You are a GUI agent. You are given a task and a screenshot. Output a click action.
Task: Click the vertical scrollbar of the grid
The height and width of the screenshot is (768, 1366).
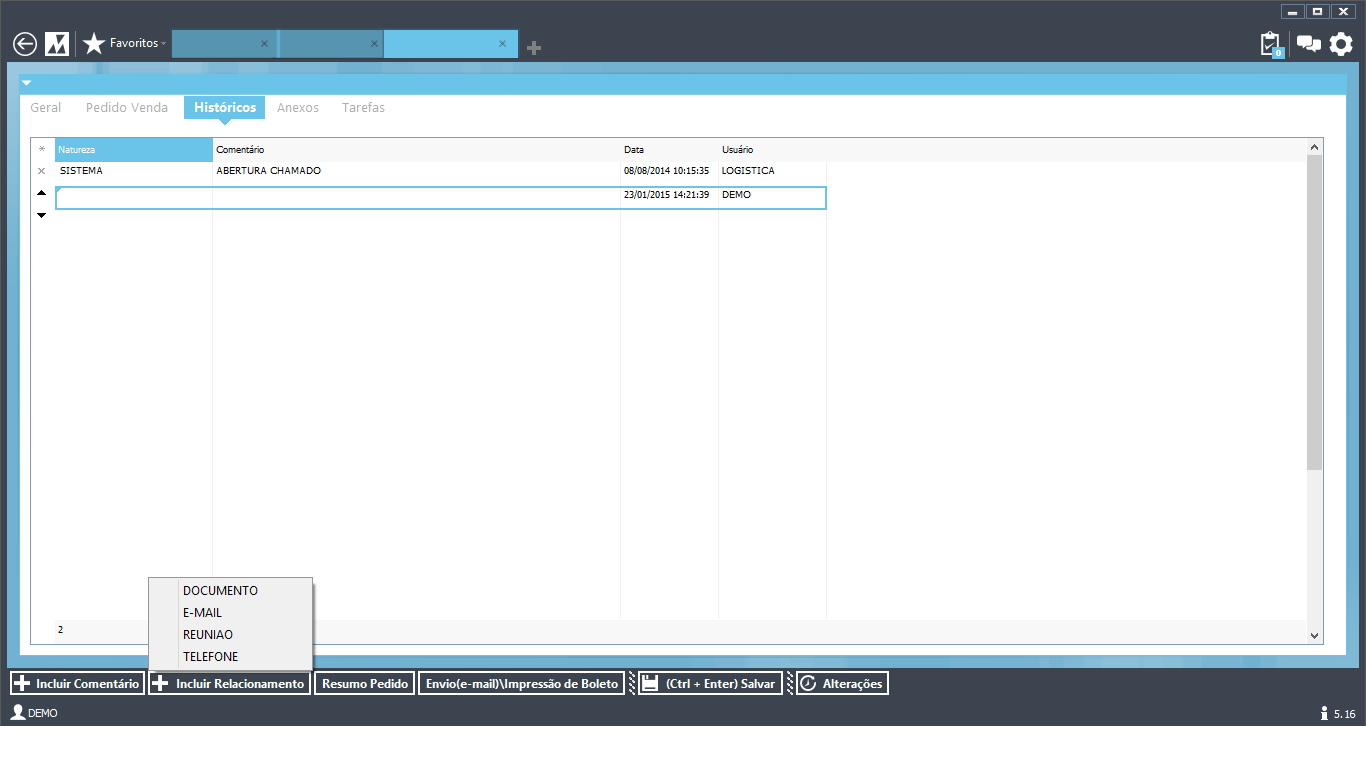tap(1314, 312)
